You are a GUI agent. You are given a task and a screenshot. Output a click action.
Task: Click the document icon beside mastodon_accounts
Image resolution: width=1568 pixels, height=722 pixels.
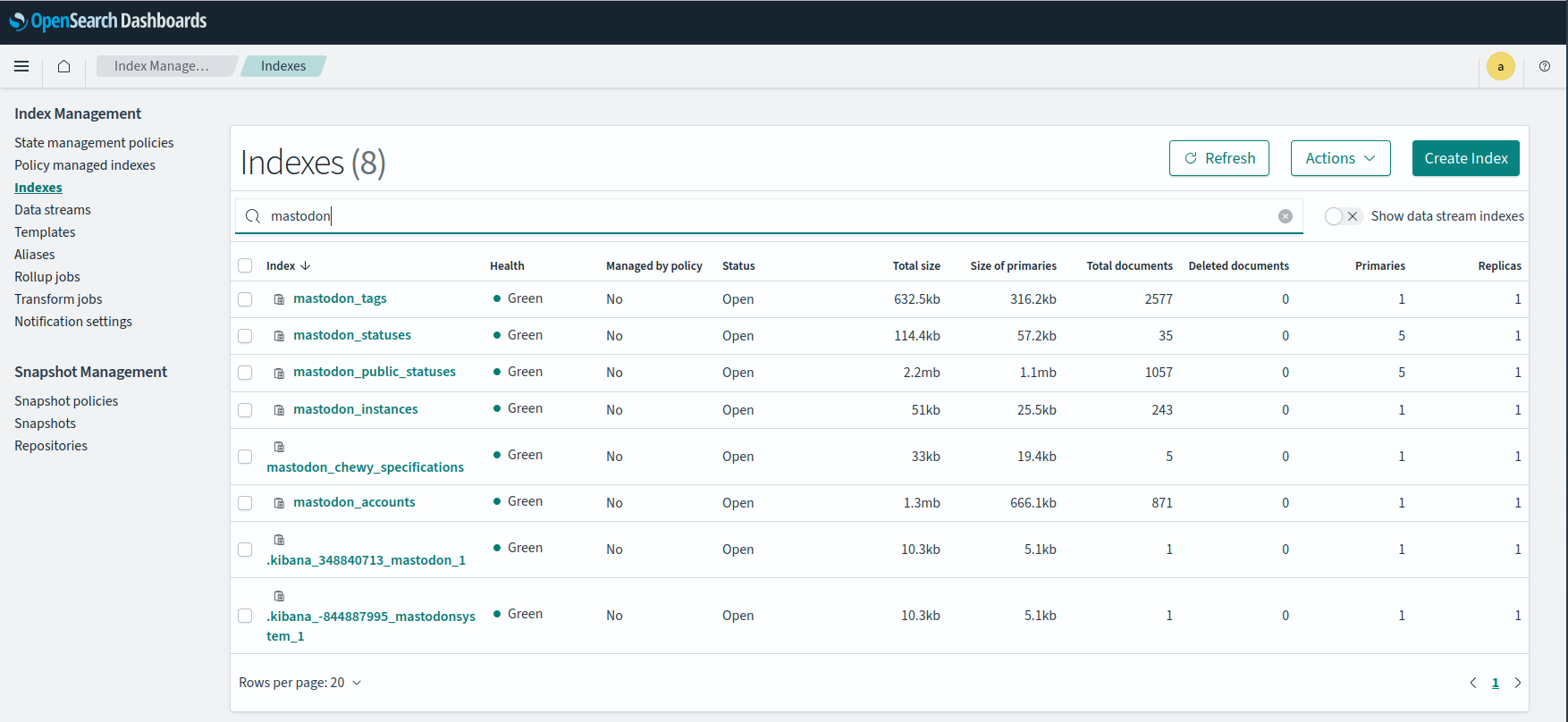[279, 503]
